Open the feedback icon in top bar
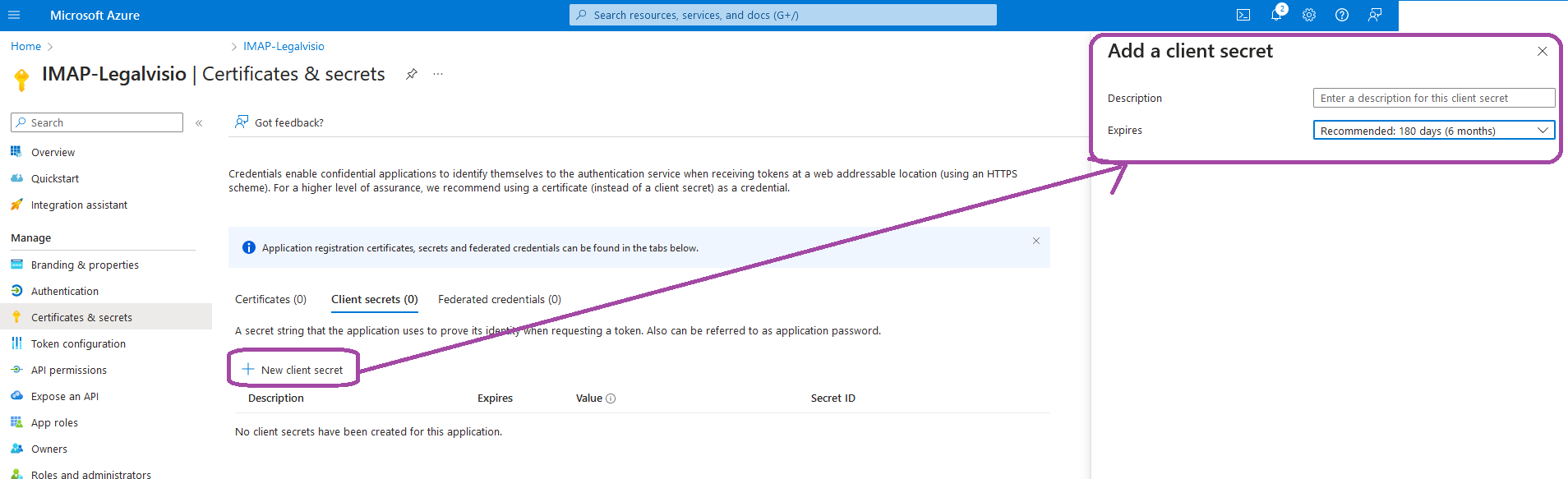This screenshot has height=479, width=1568. 1375,15
